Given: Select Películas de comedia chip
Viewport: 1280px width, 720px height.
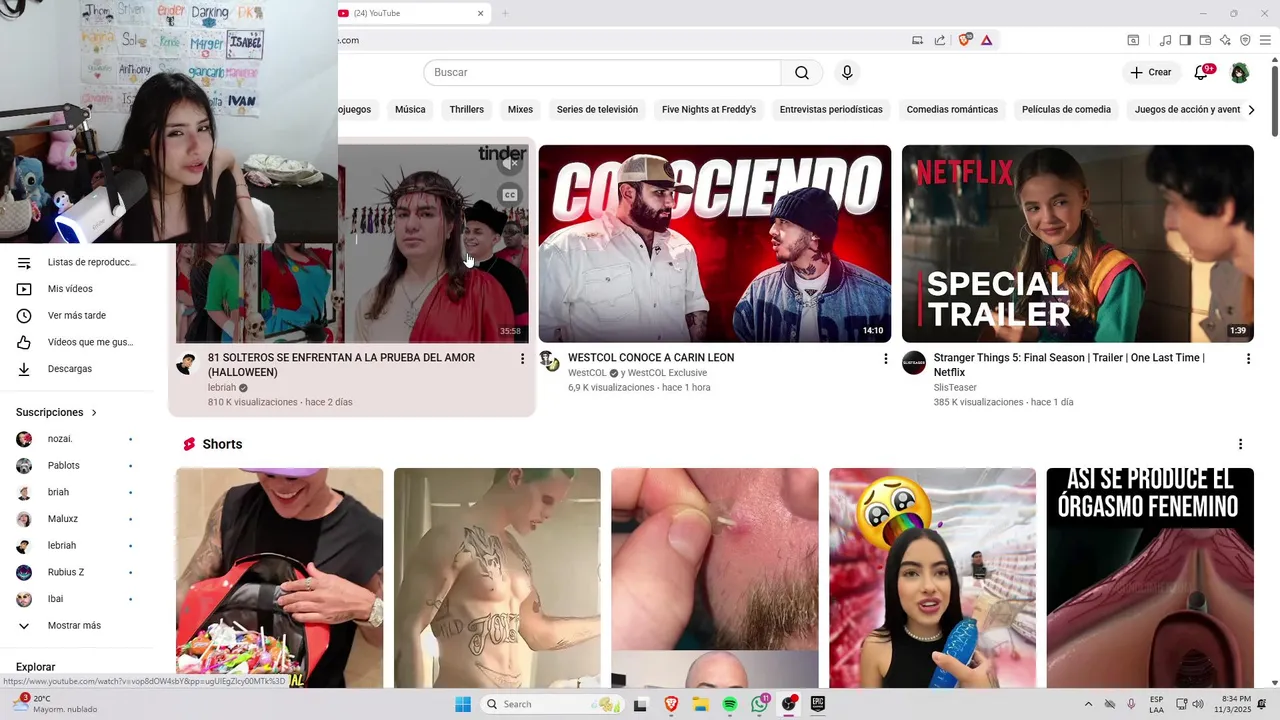Looking at the screenshot, I should (1066, 109).
